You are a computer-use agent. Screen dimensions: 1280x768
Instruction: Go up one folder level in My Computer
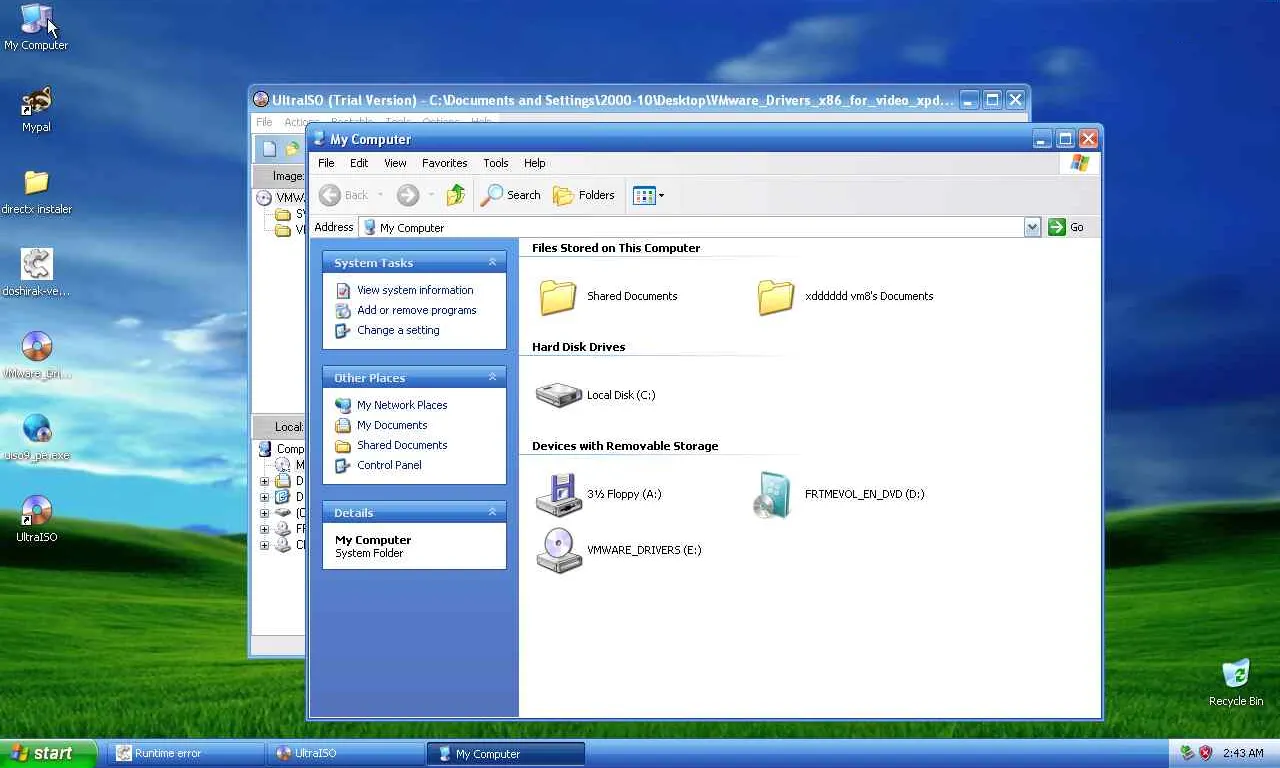(456, 195)
